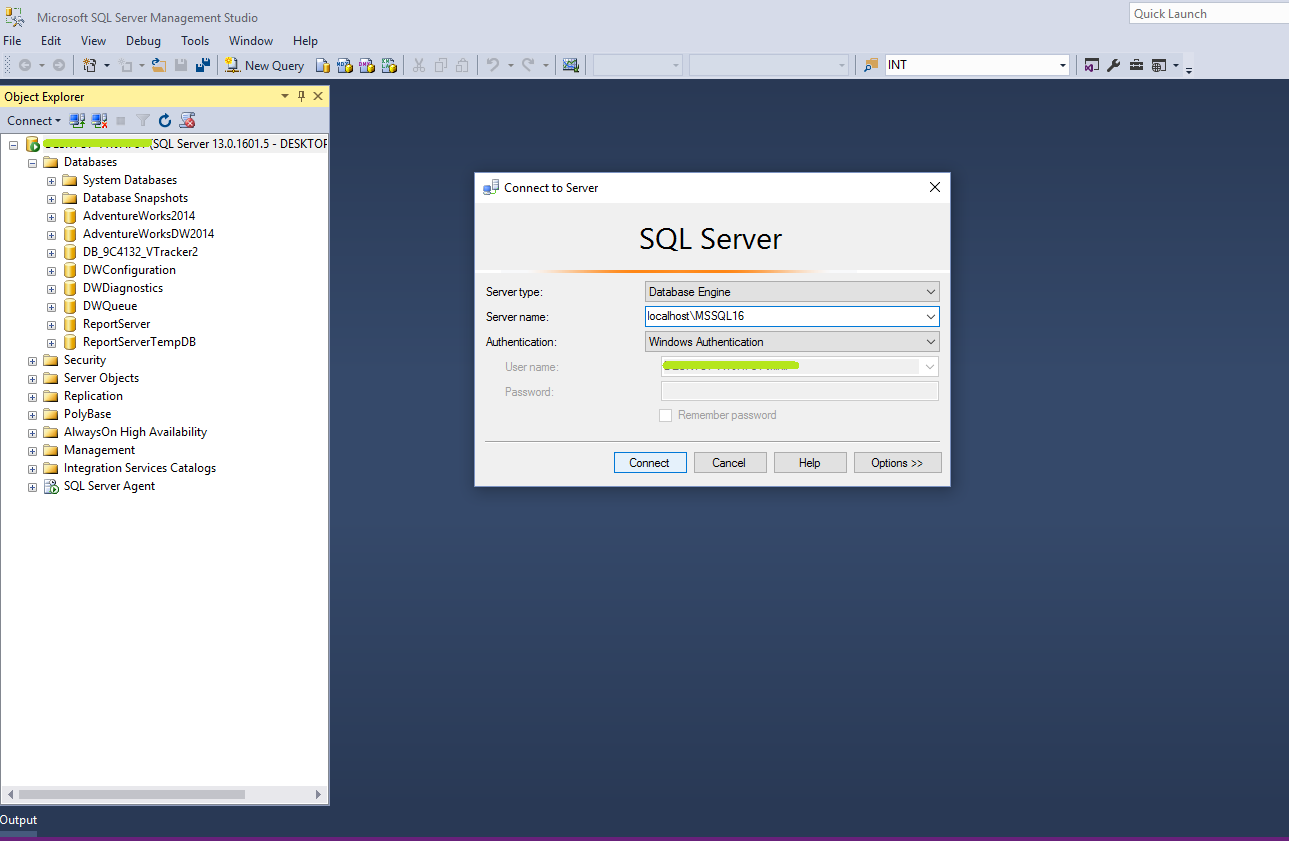This screenshot has width=1289, height=841.
Task: Select the PolyBase folder
Action: [x=87, y=414]
